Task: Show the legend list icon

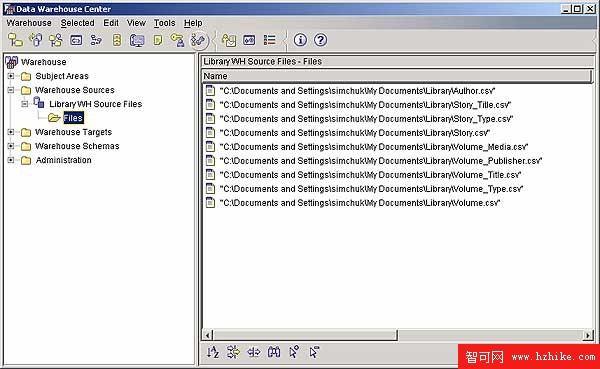Action: [x=269, y=40]
